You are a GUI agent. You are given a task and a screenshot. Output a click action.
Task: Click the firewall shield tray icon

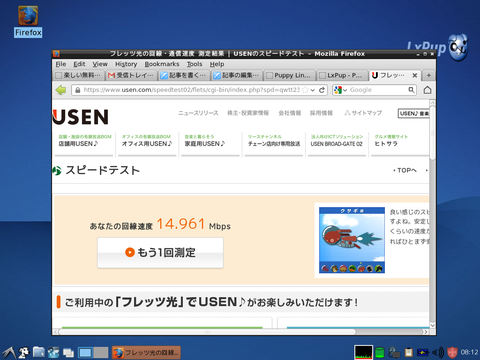[x=452, y=352]
